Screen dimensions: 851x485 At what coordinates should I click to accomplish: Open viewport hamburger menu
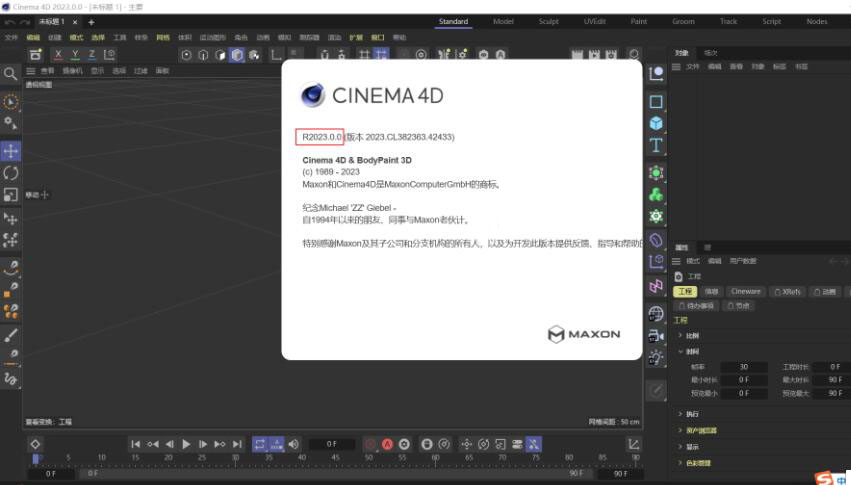pyautogui.click(x=30, y=71)
